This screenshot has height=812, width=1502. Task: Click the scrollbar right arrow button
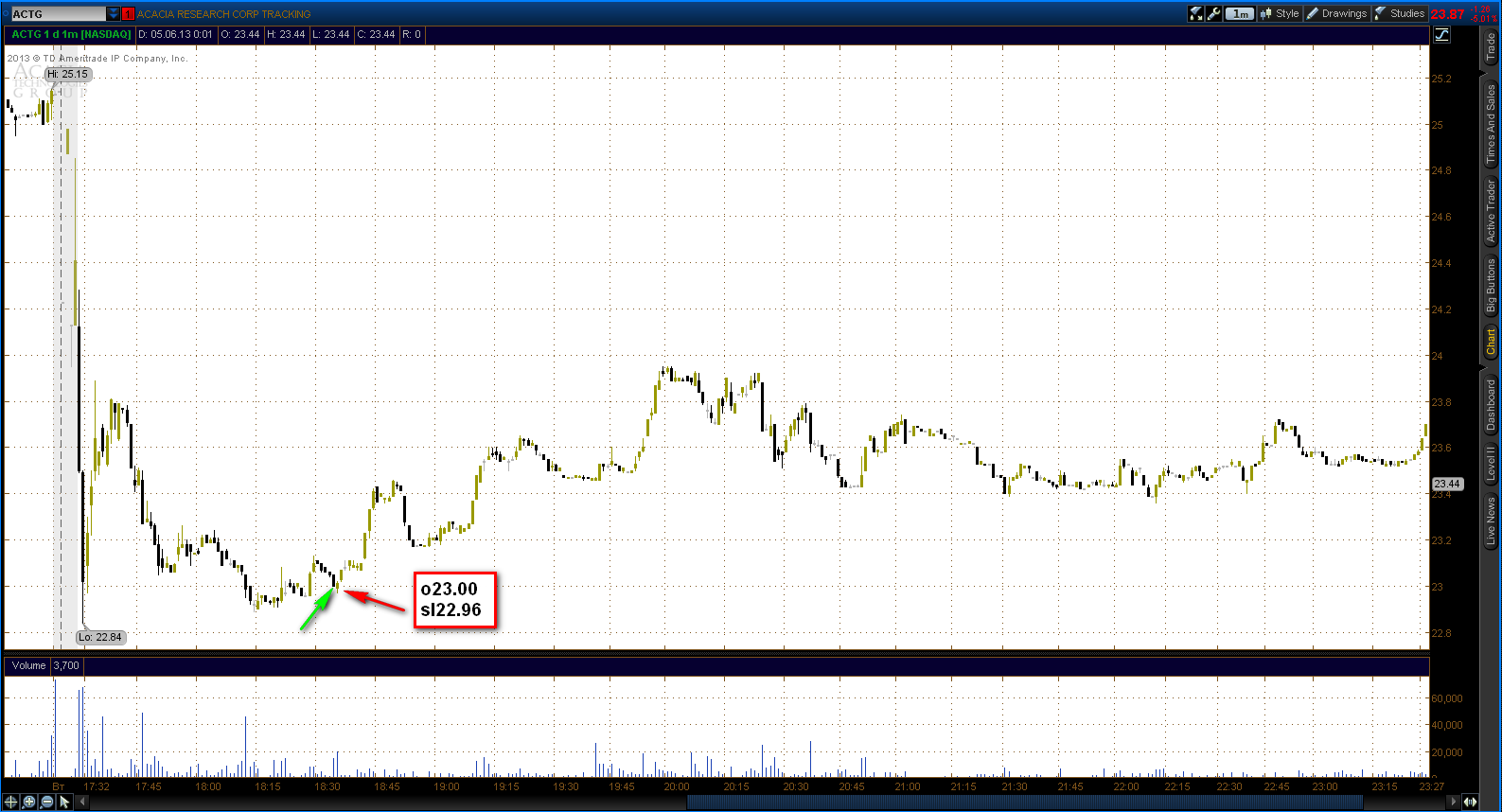pos(1455,803)
